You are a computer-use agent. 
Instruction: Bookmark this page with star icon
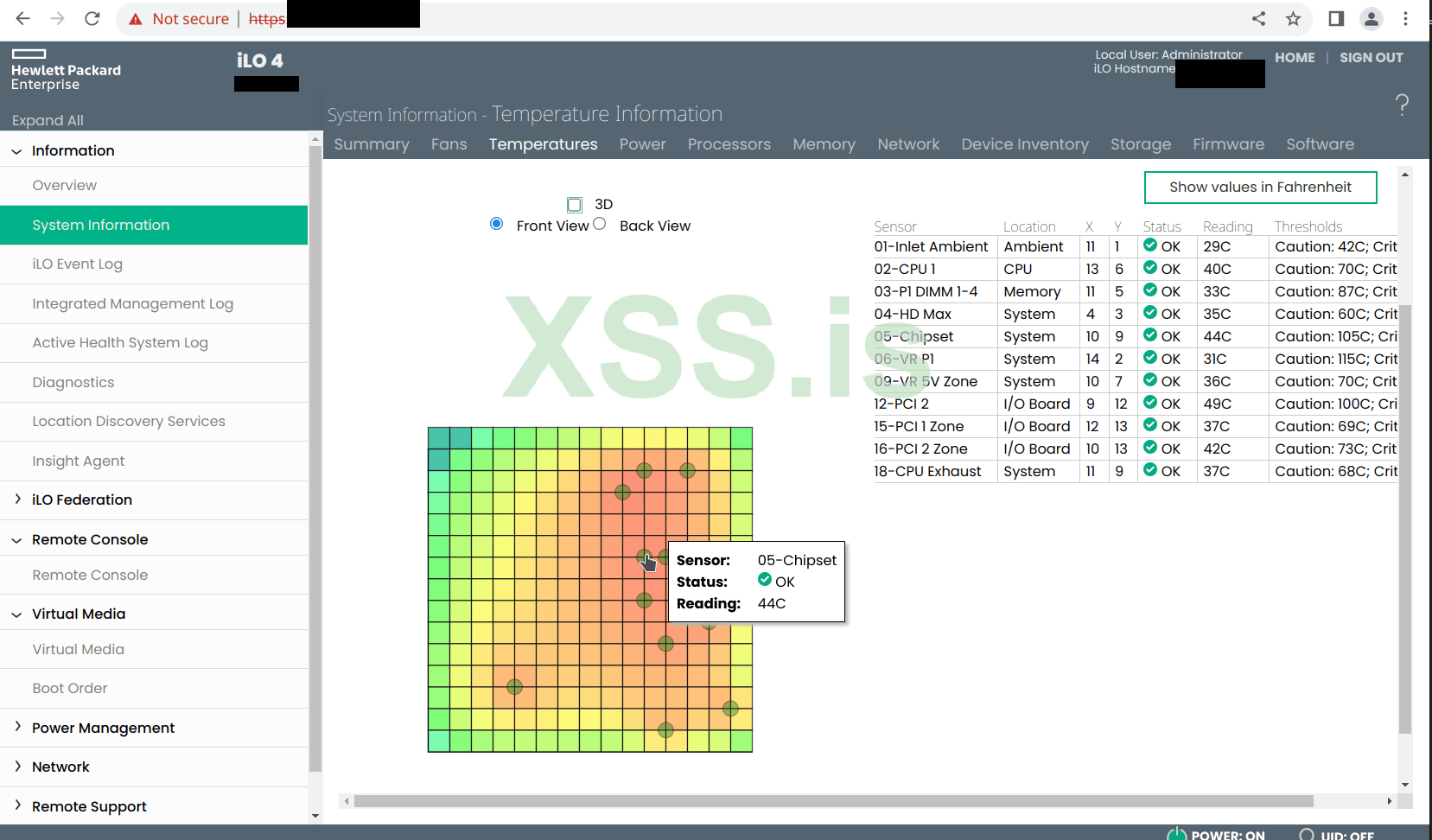(x=1293, y=18)
